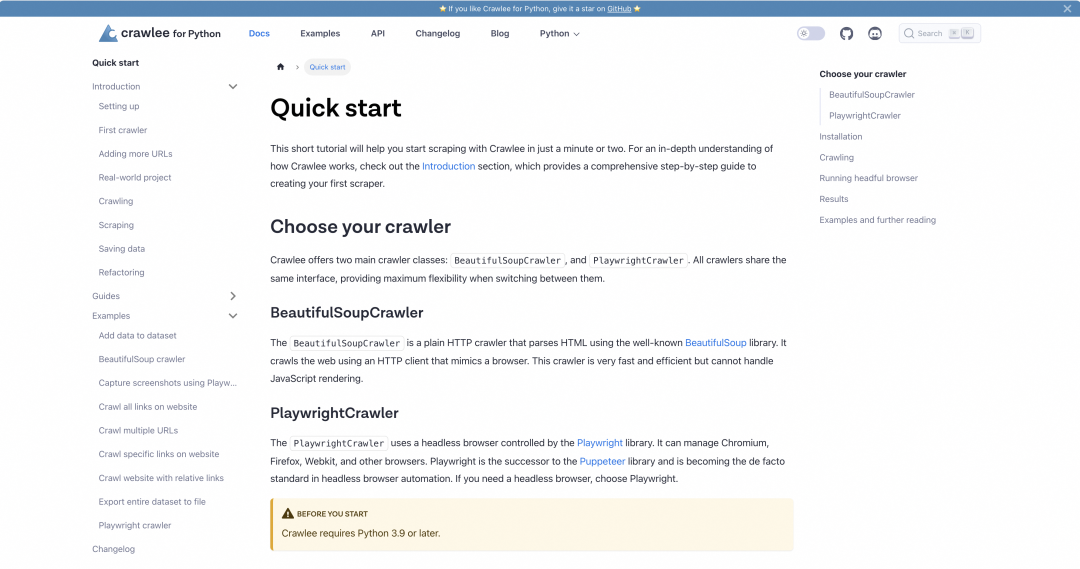Open Refactoring in sidebar

[x=121, y=273]
